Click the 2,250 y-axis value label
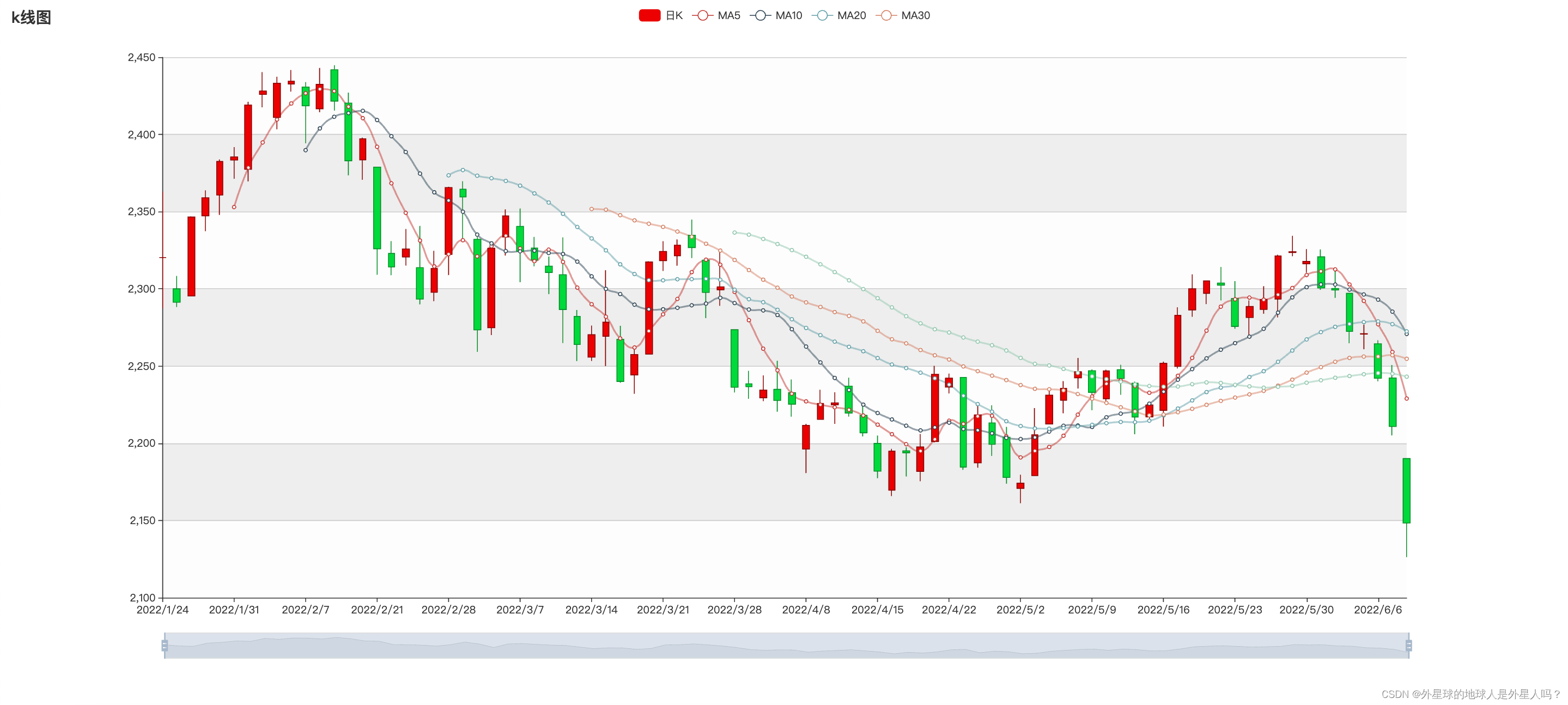1568x705 pixels. tap(141, 366)
